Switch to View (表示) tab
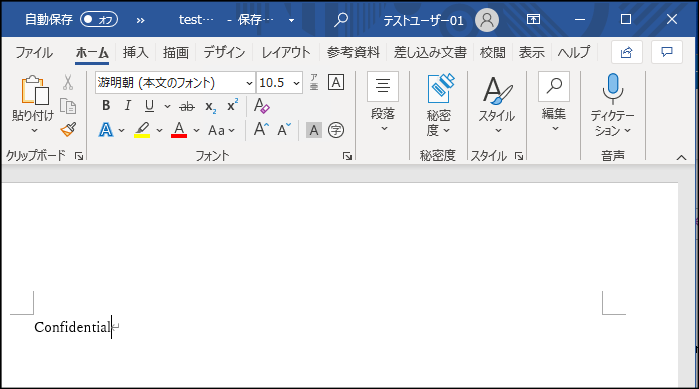 531,53
